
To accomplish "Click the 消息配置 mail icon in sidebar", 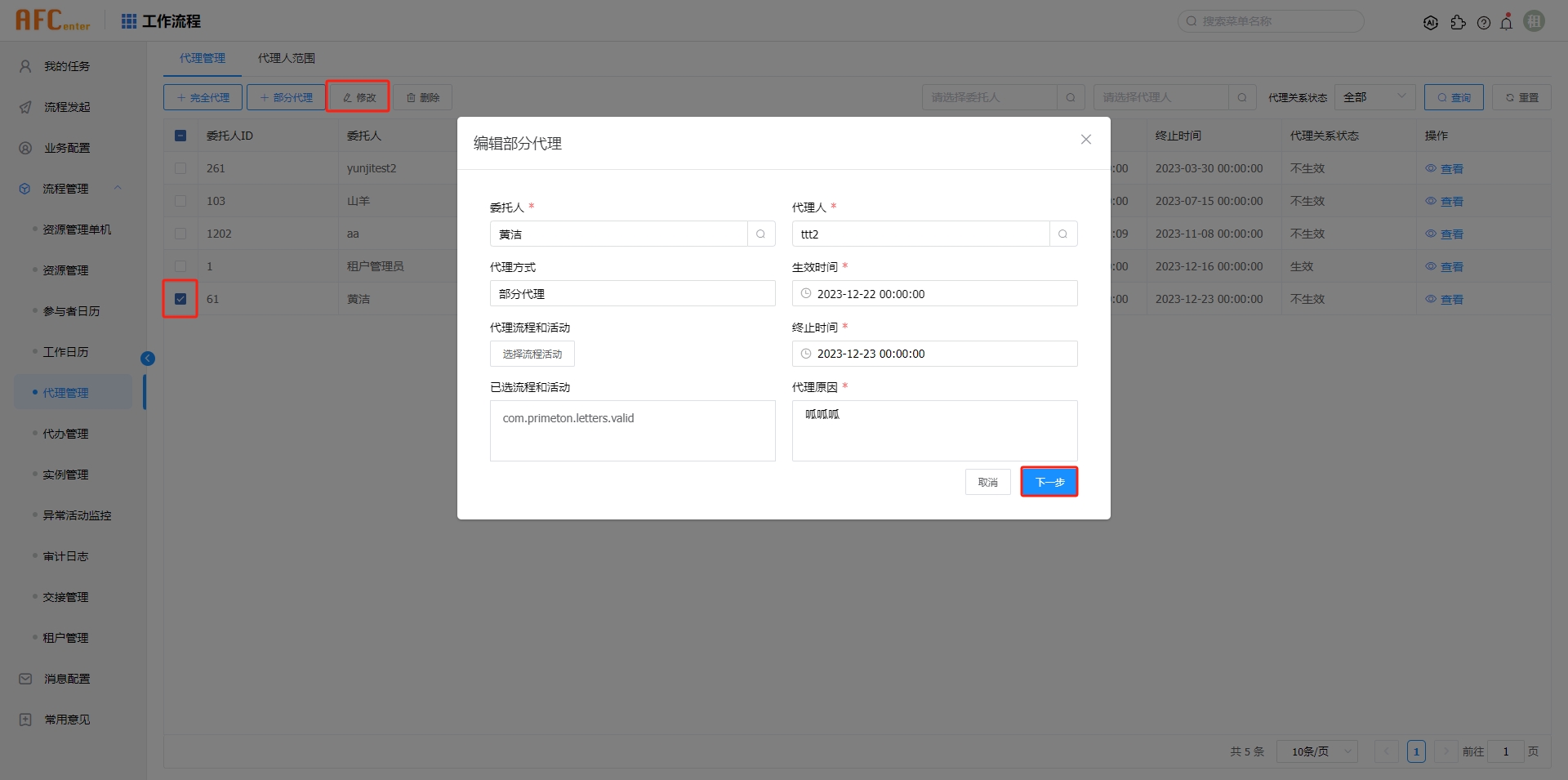I will pos(24,678).
